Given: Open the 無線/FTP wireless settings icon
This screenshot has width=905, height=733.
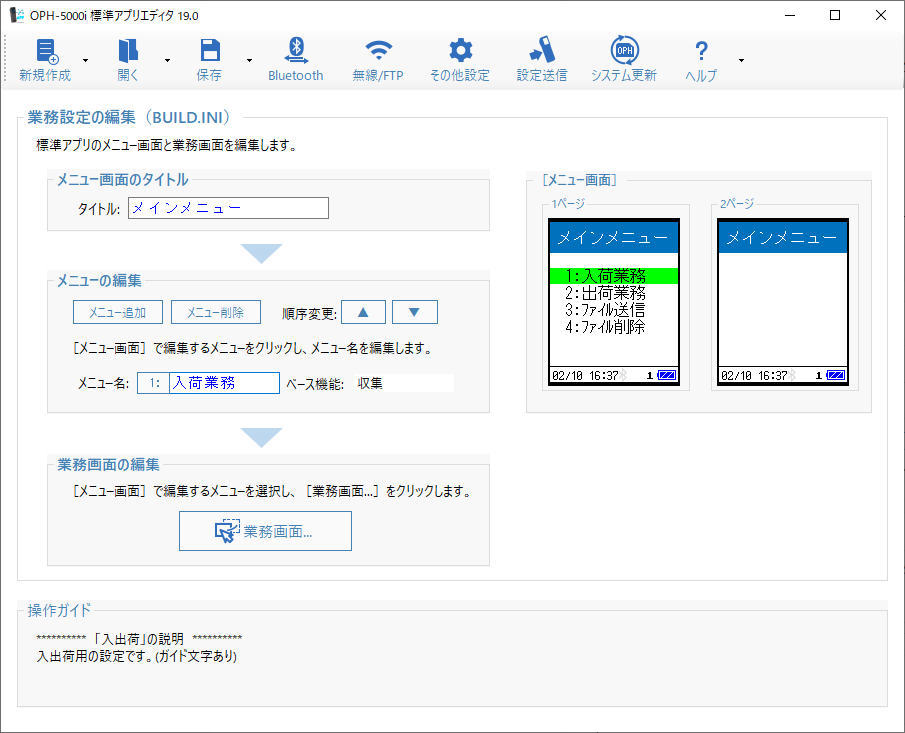Looking at the screenshot, I should (378, 52).
